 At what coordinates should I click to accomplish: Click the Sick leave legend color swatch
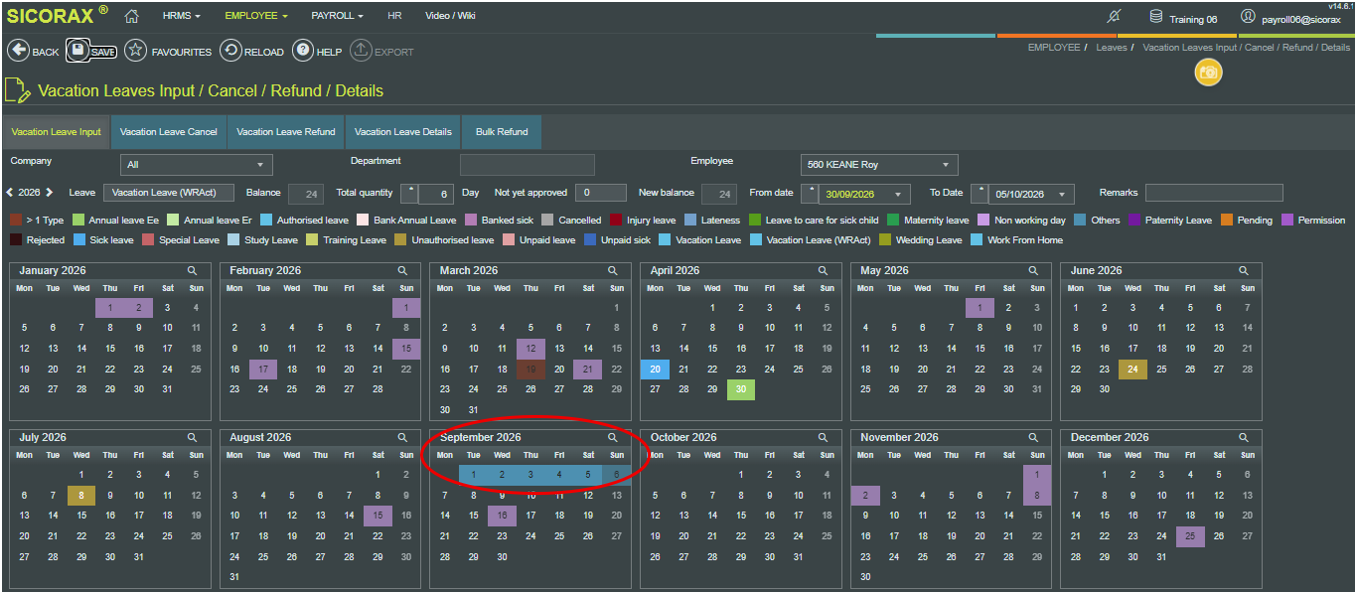tap(78, 240)
